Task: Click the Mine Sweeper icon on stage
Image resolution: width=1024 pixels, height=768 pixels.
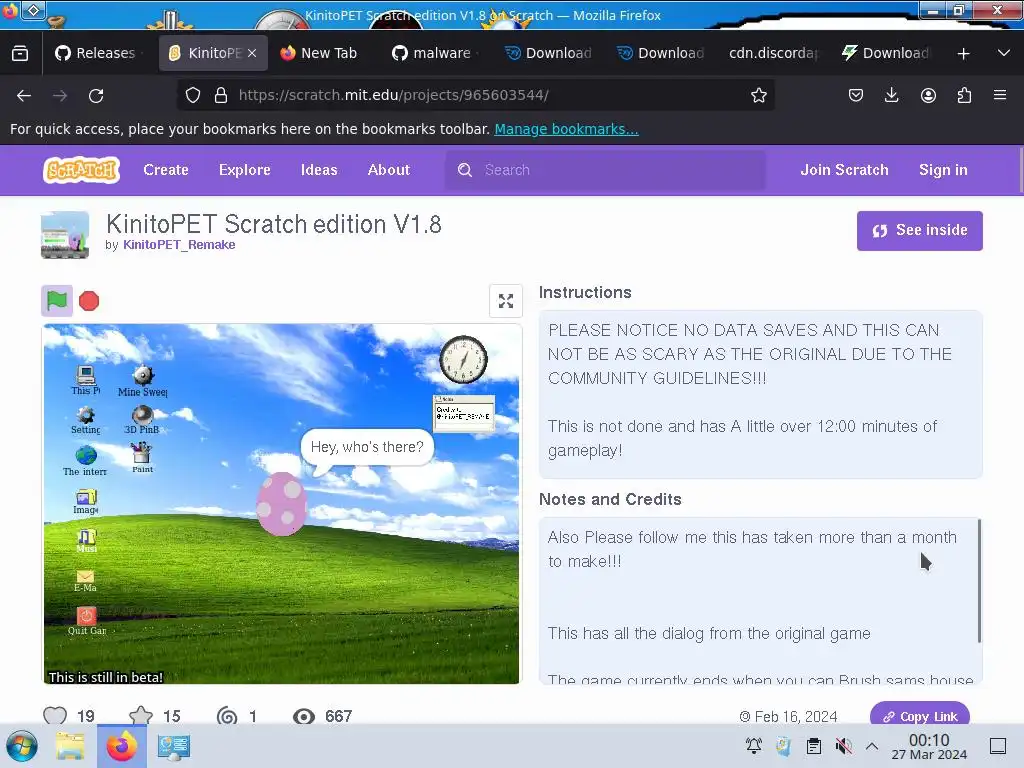Action: point(142,381)
